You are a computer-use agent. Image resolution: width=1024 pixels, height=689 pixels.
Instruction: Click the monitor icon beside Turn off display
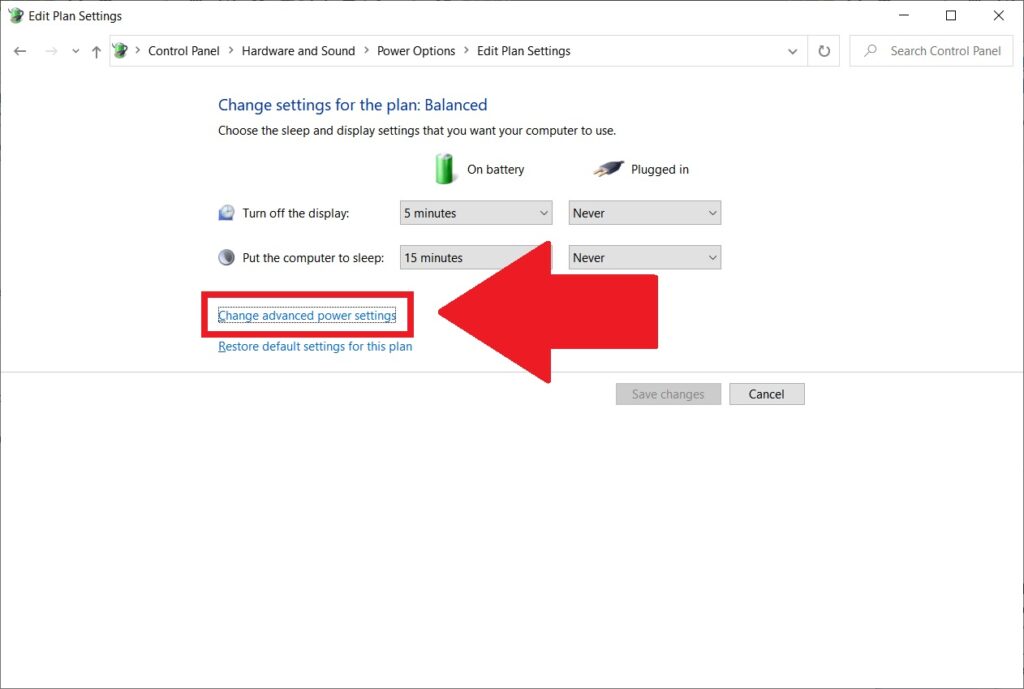point(227,213)
